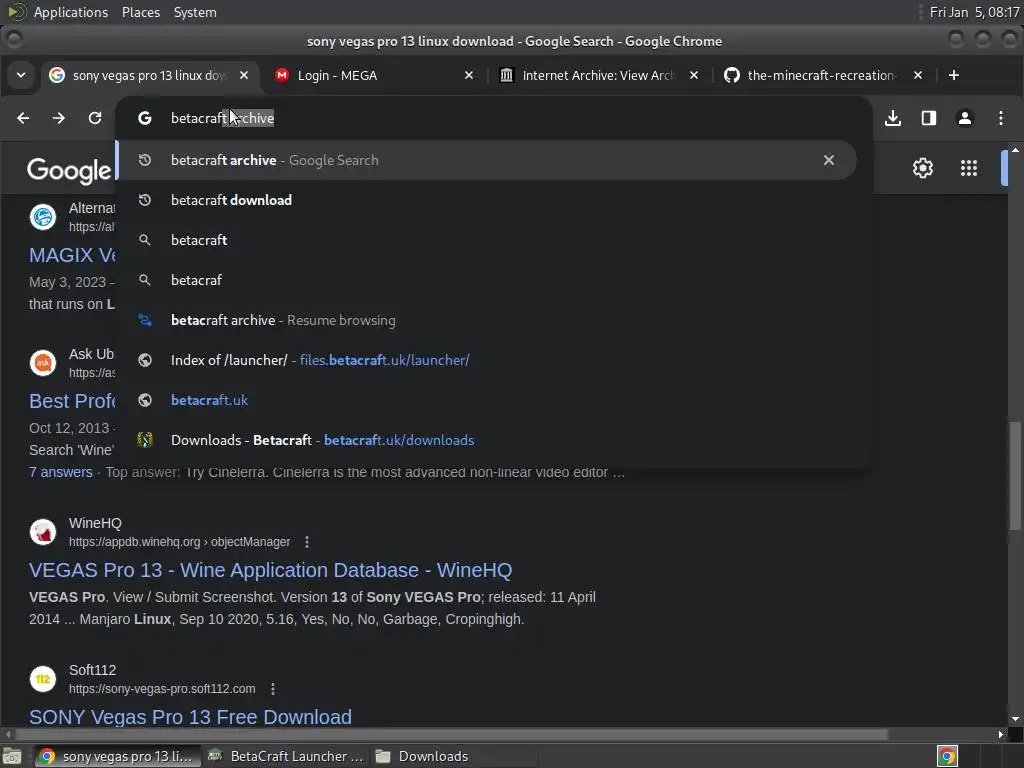Viewport: 1024px width, 768px height.
Task: Go back to the previous page
Action: (23, 118)
